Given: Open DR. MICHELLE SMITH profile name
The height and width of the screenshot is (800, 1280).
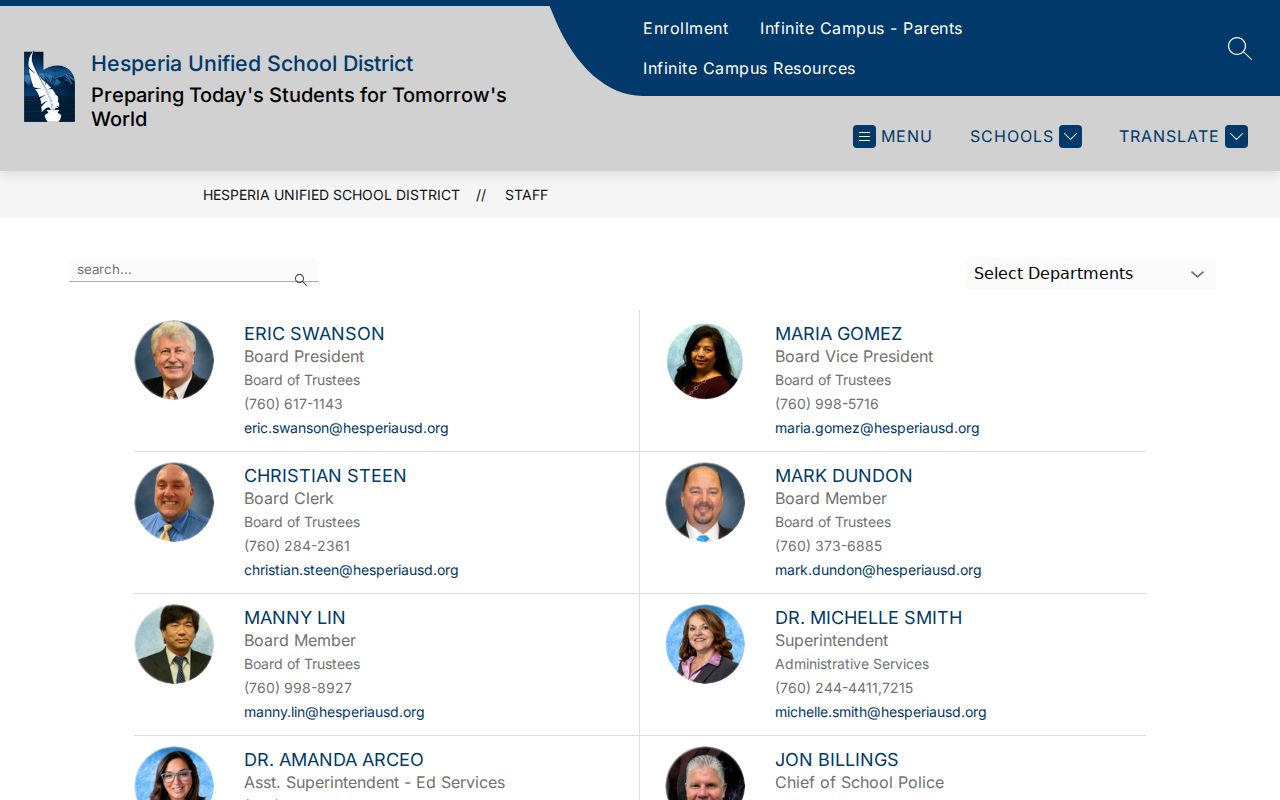Looking at the screenshot, I should pyautogui.click(x=869, y=618).
